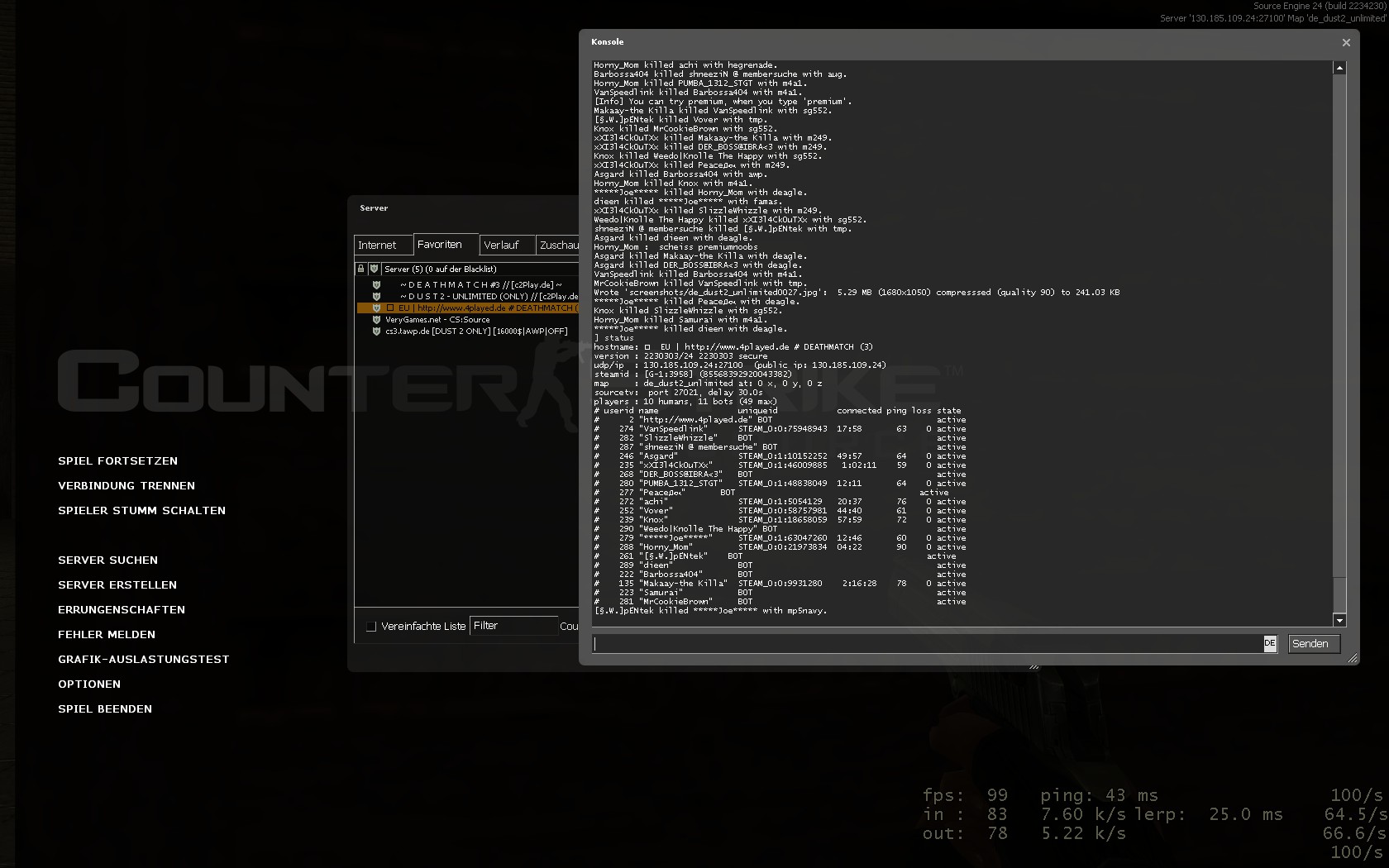Screen dimensions: 1389x868
Task: Click the 'status' command line in console
Action: (613, 338)
